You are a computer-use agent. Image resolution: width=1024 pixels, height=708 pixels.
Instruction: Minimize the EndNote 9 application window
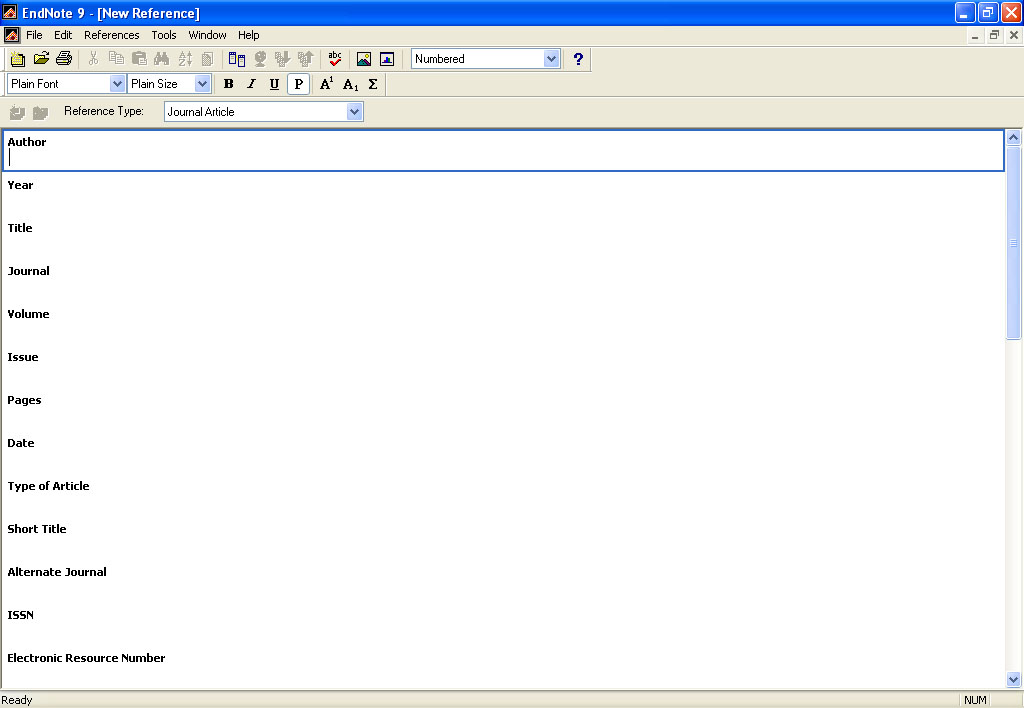click(965, 12)
